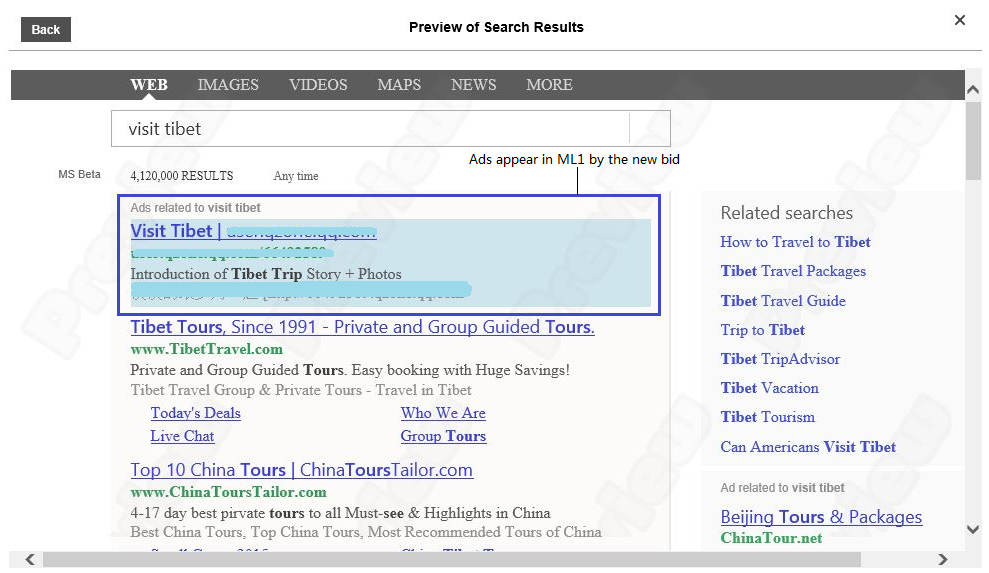The height and width of the screenshot is (573, 989).
Task: Click the vertical scrollbar down arrow
Action: click(973, 529)
